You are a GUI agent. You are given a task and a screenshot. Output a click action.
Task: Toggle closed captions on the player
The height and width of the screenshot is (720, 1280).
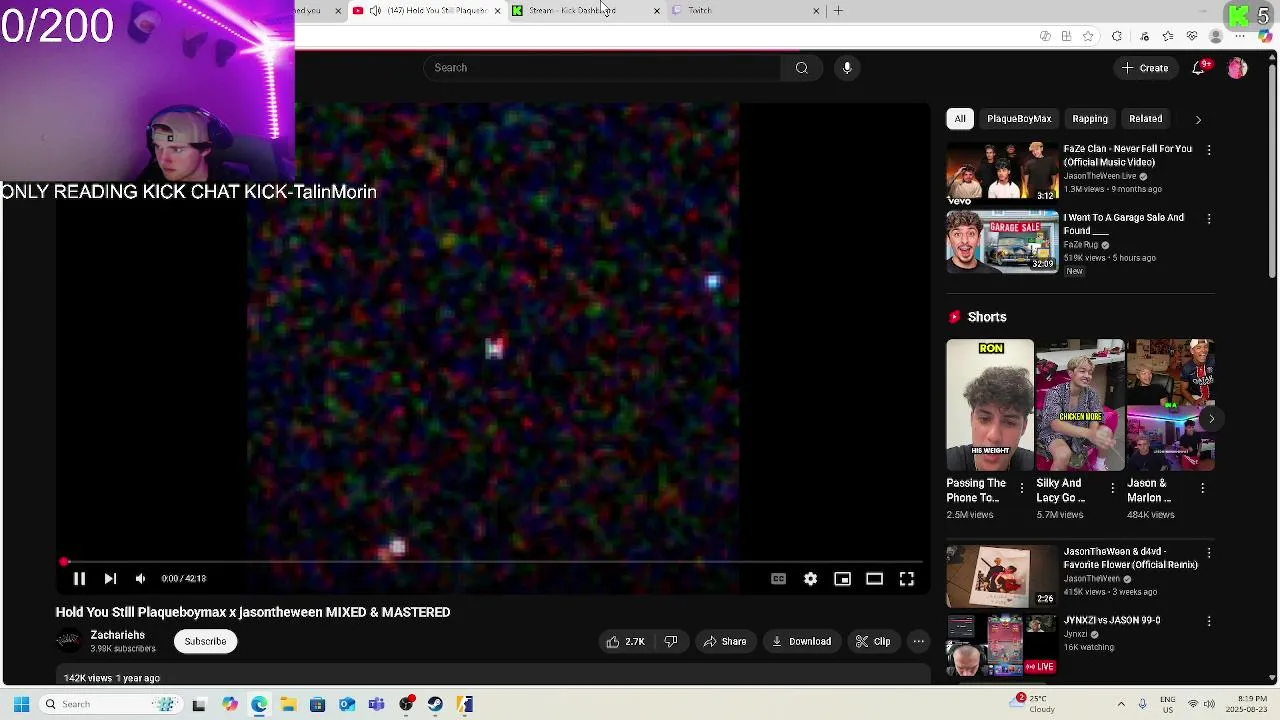coord(778,578)
